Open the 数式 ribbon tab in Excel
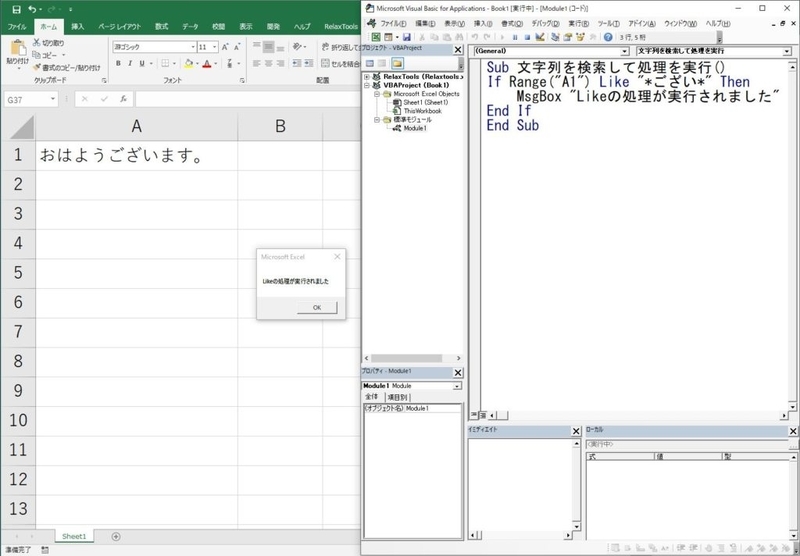This screenshot has width=800, height=556. [x=161, y=27]
